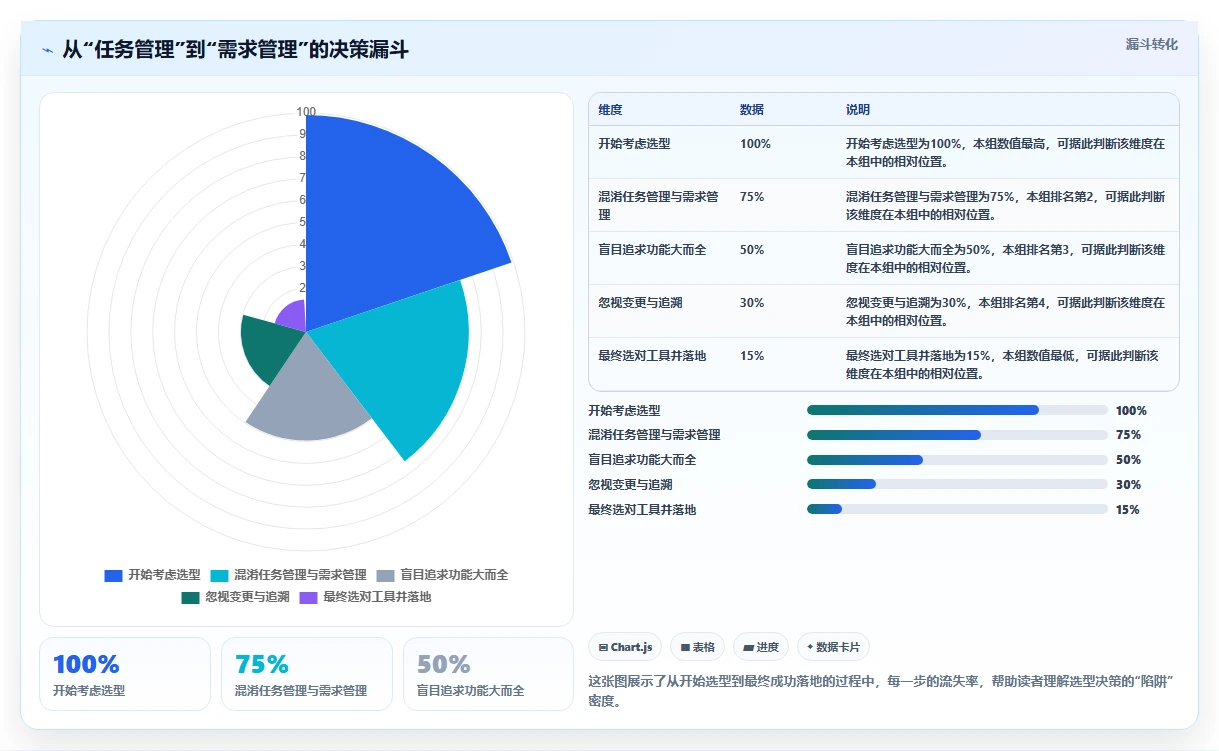Viewport: 1219px width, 751px height.
Task: Click the 15% table data cell
Action: click(x=752, y=356)
